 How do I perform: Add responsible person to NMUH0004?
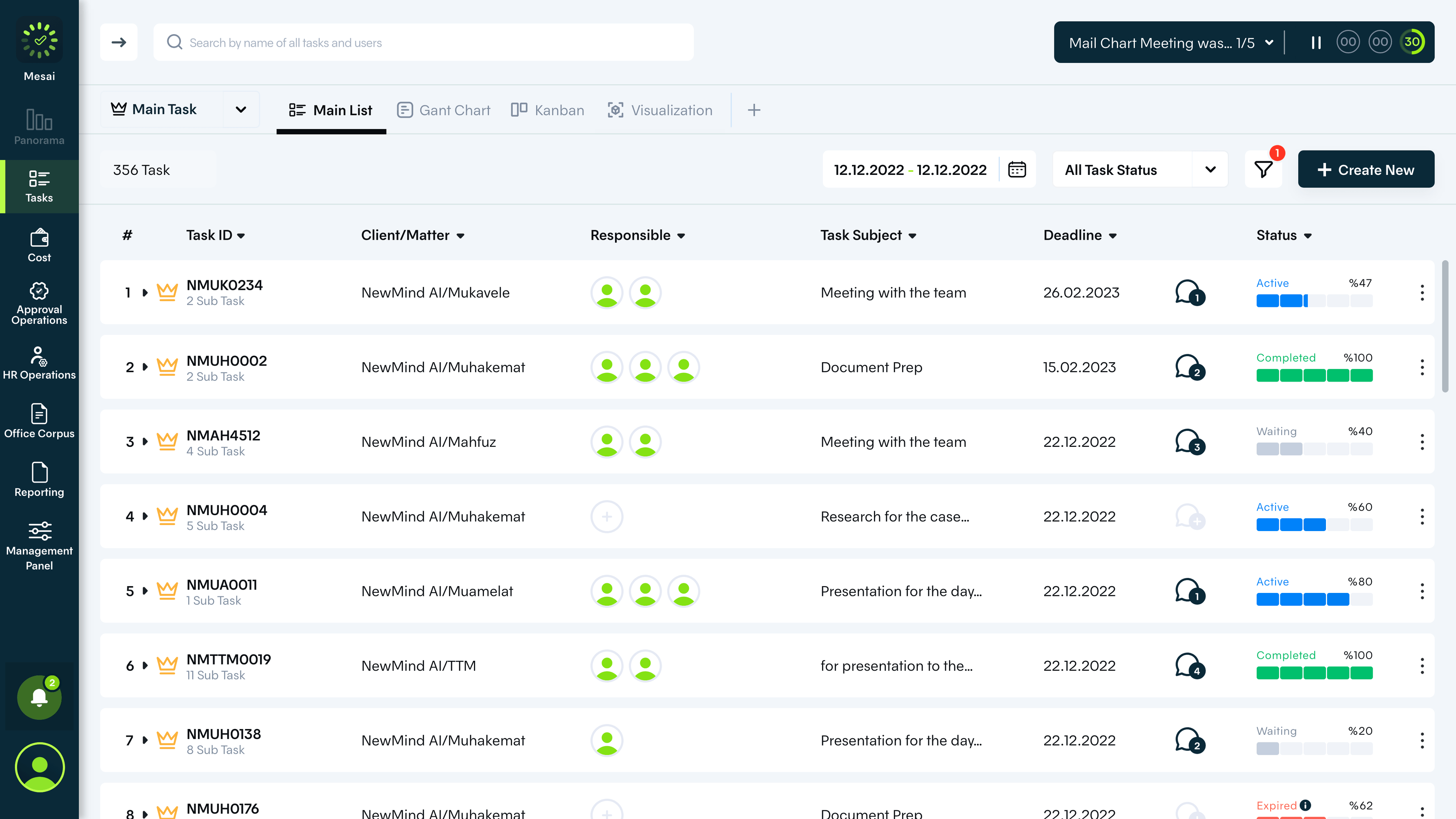pyautogui.click(x=607, y=516)
